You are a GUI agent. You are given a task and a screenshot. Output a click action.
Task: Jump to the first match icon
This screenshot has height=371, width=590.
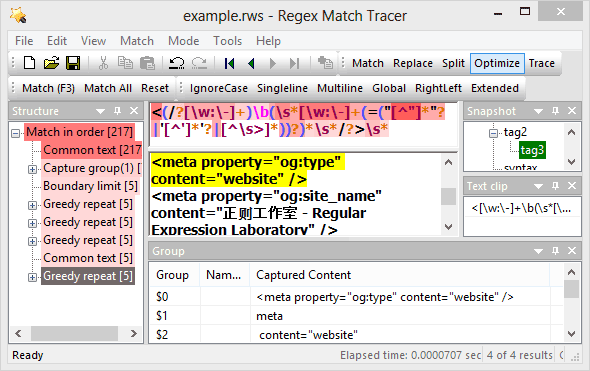coord(229,63)
